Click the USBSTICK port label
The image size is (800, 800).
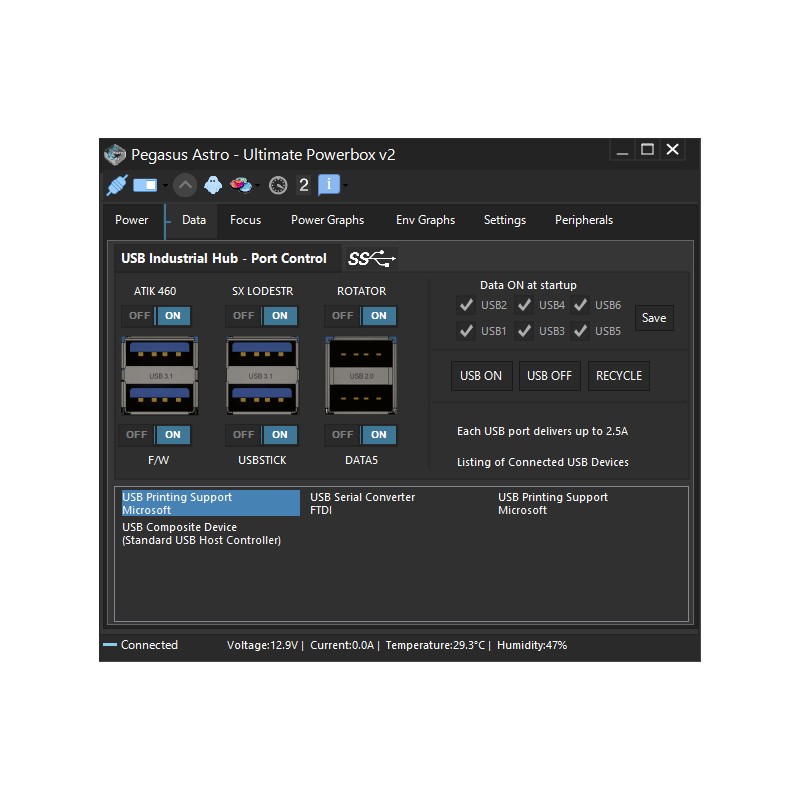coord(262,460)
